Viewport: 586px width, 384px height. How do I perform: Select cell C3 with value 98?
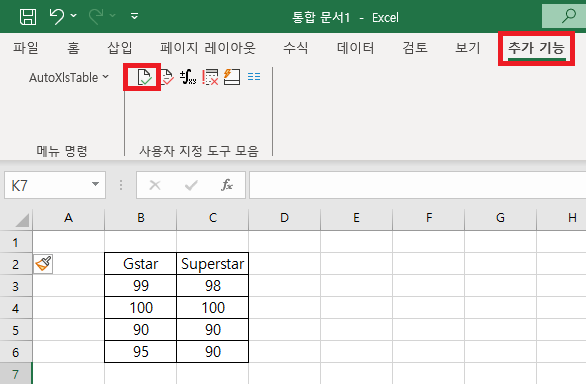[x=213, y=286]
